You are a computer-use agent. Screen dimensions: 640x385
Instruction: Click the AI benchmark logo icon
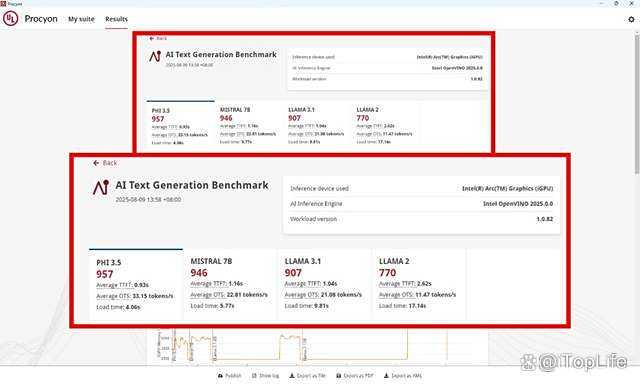pyautogui.click(x=101, y=188)
